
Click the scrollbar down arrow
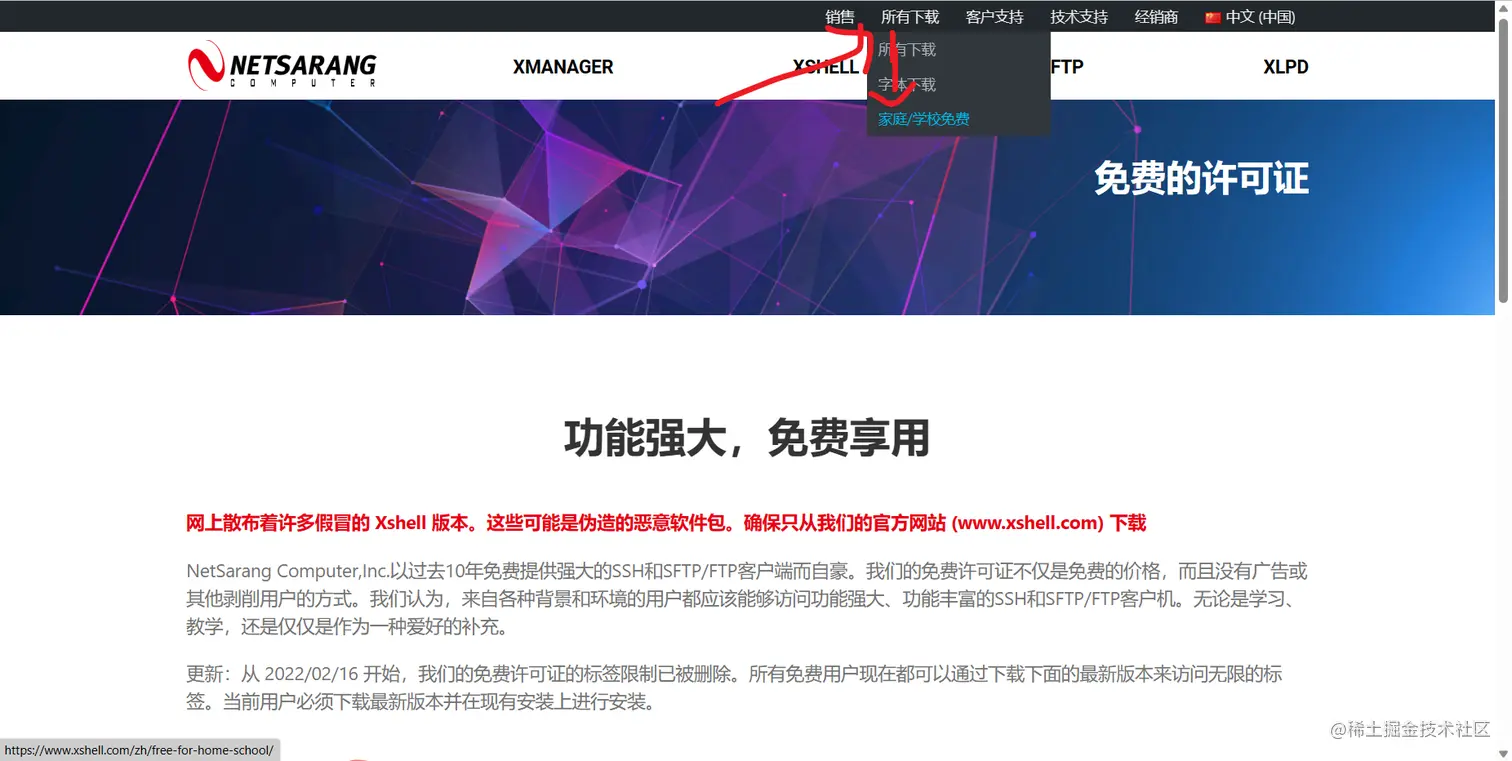[1503, 753]
